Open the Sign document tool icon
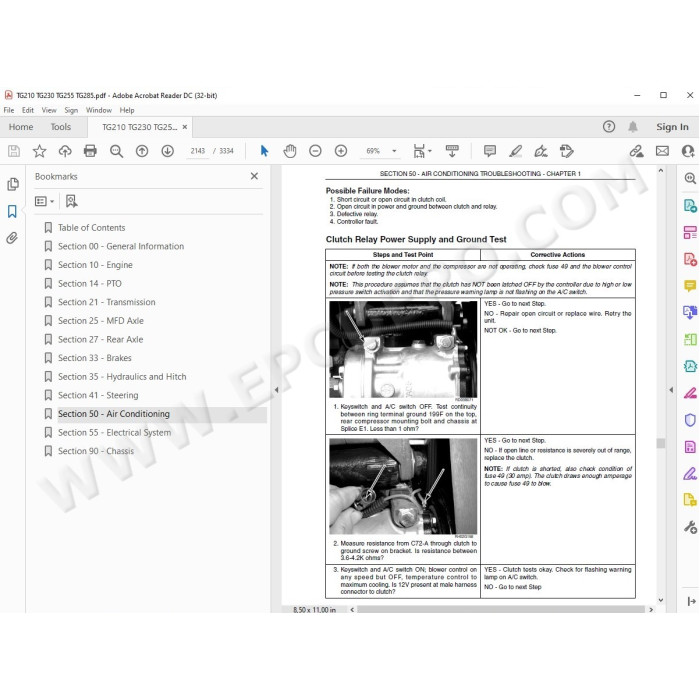Image resolution: width=700 pixels, height=700 pixels. point(541,151)
